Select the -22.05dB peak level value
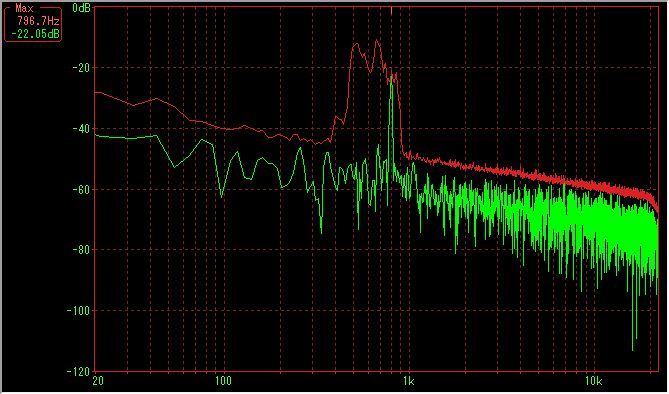 click(35, 34)
